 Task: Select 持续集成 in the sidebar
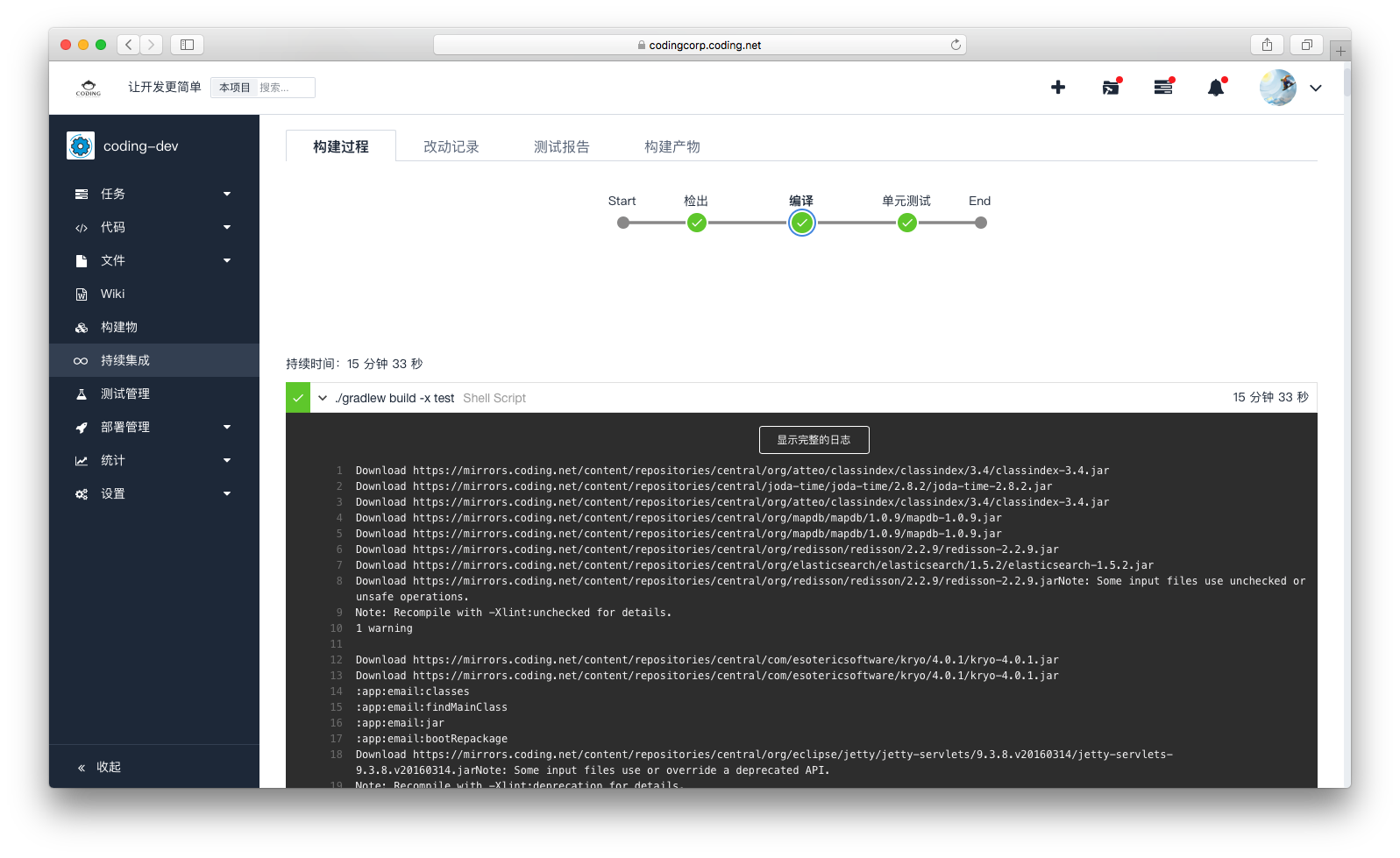[x=124, y=360]
